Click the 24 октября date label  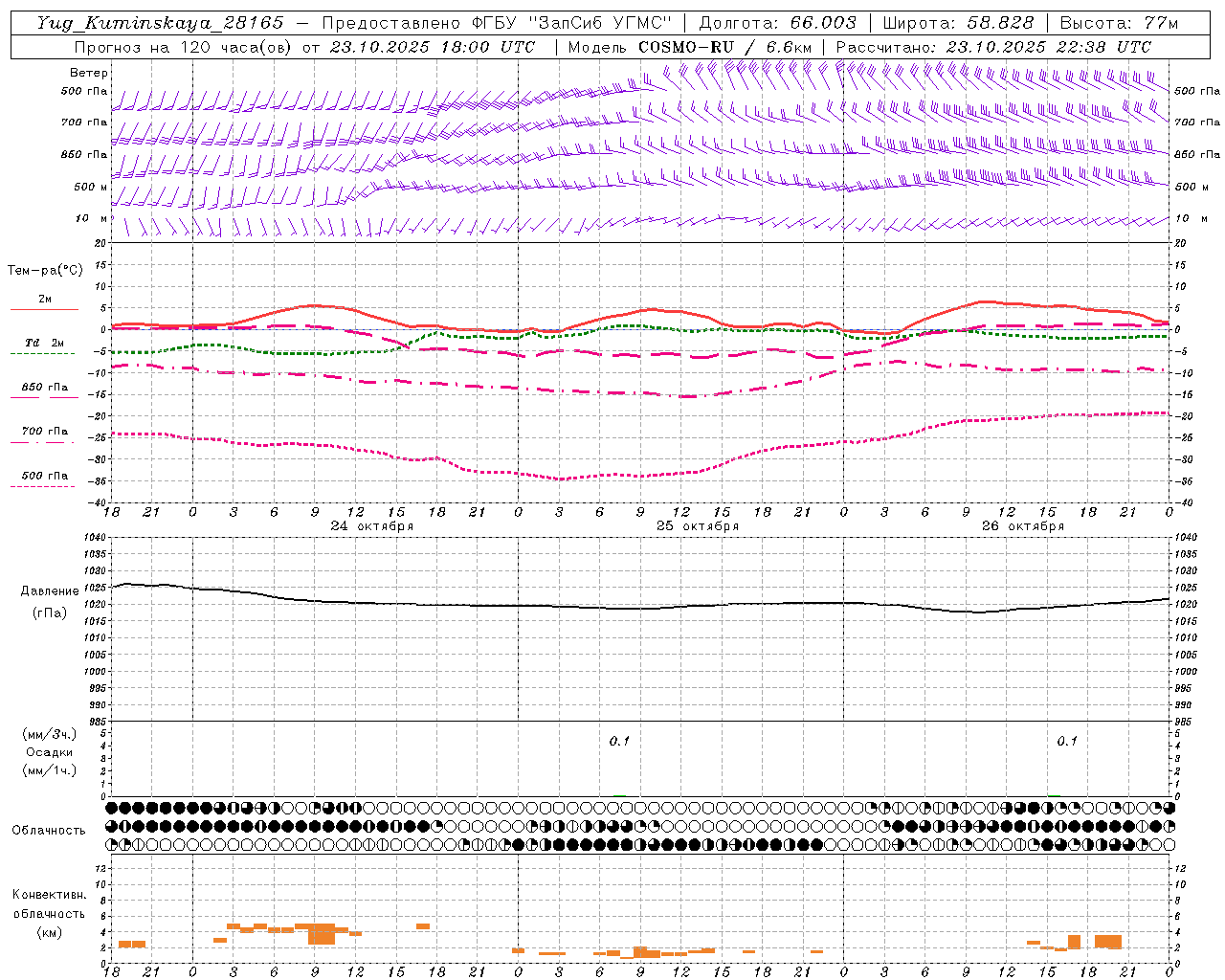371,526
